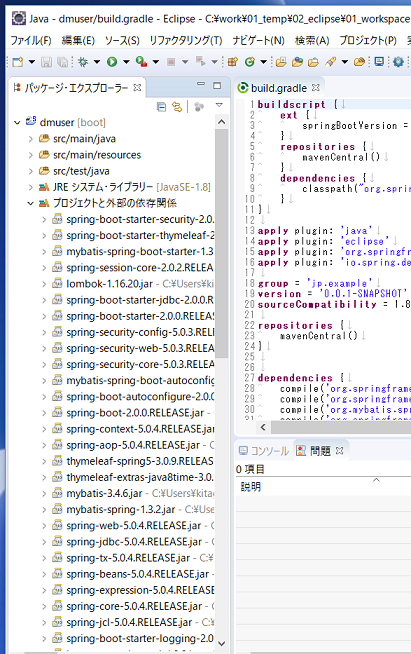The width and height of the screenshot is (411, 654).
Task: Expand the src/test/java folder
Action: pyautogui.click(x=30, y=171)
